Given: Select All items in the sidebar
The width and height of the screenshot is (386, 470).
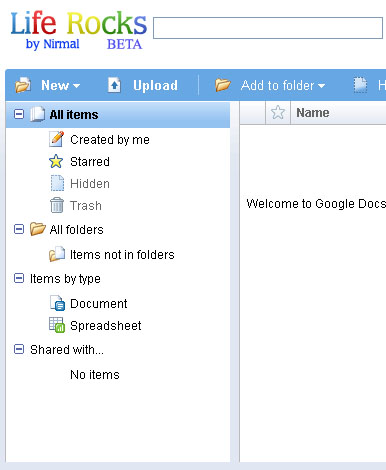Looking at the screenshot, I should click(x=74, y=115).
